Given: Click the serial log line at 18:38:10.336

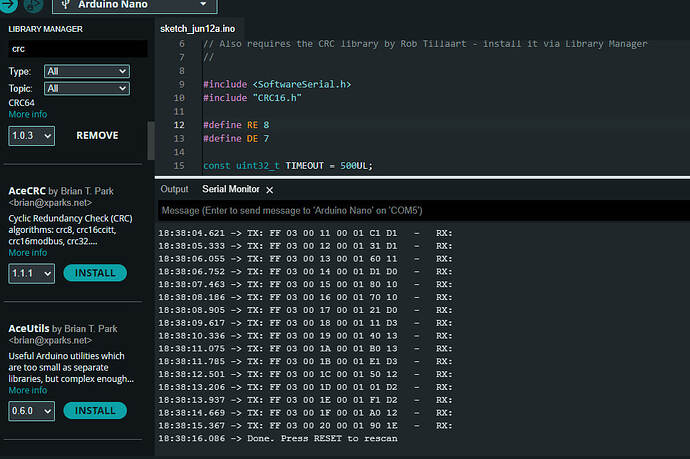Looking at the screenshot, I should click(x=305, y=336).
